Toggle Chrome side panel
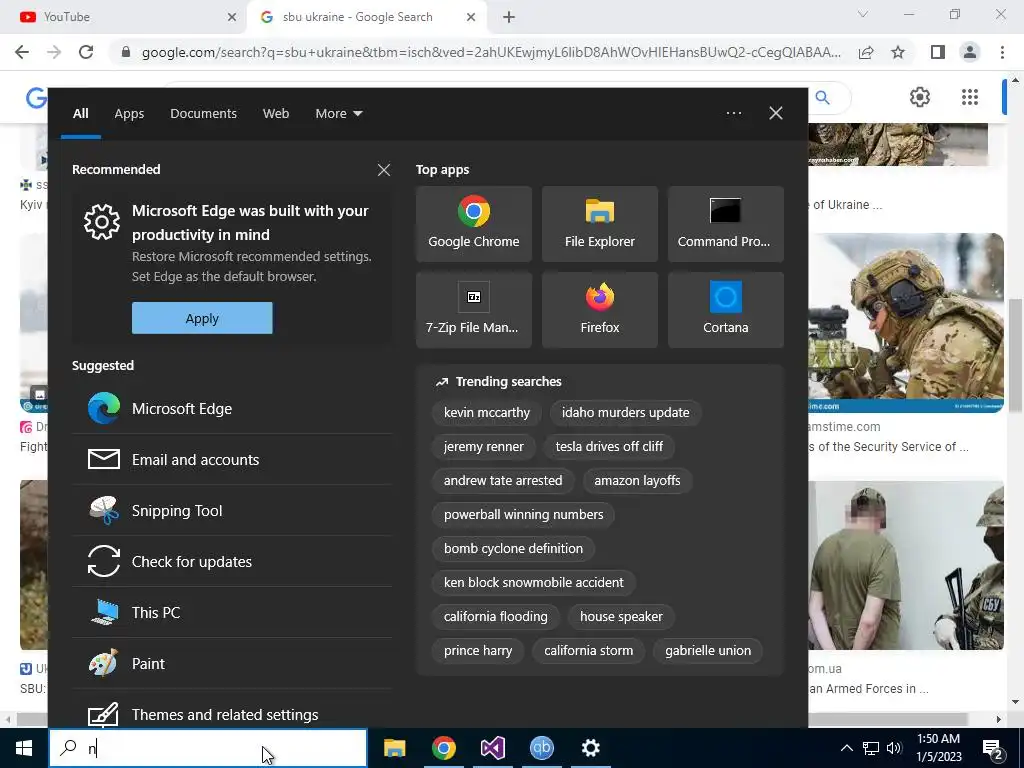The height and width of the screenshot is (768, 1024). 938,52
